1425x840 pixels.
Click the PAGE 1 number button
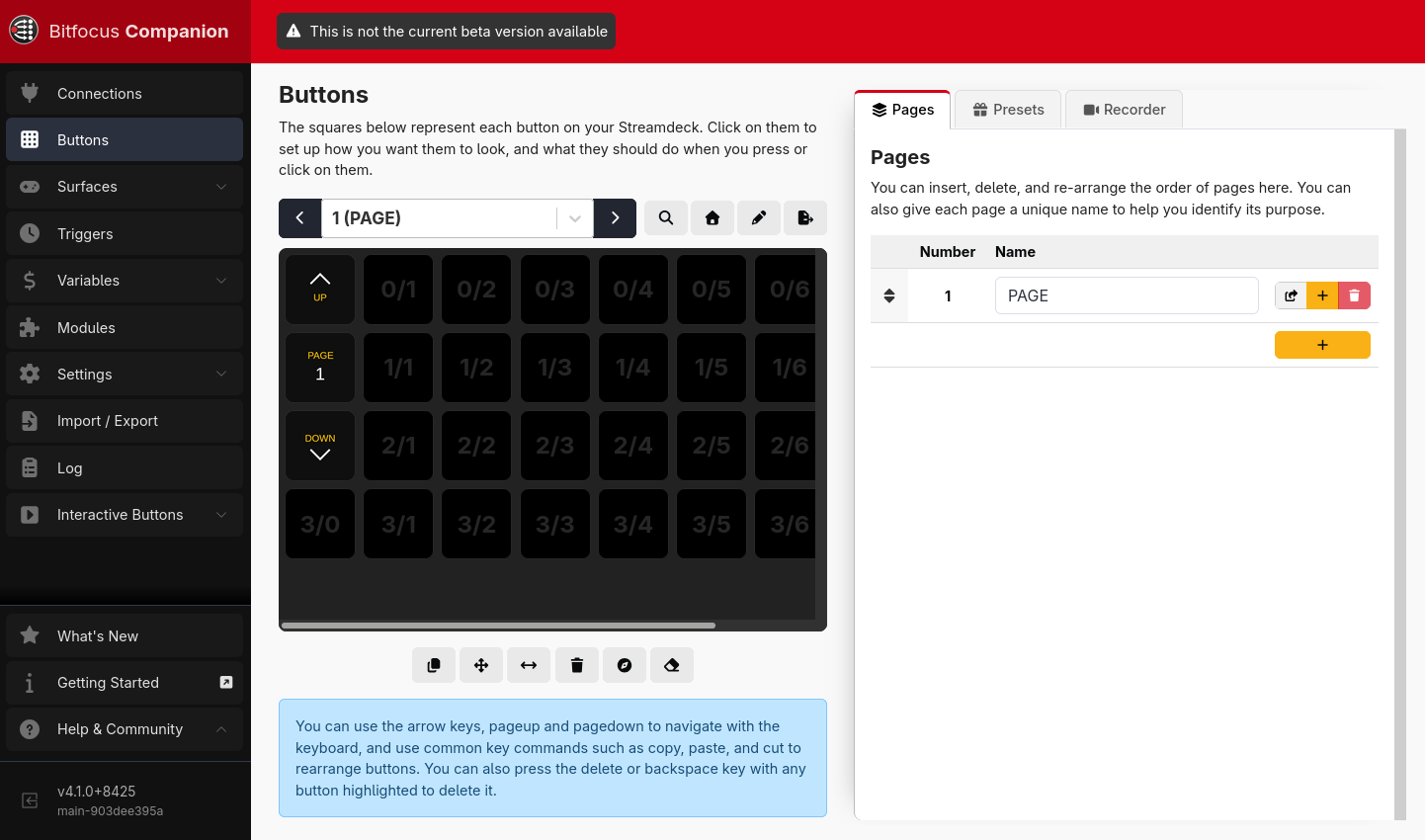320,368
